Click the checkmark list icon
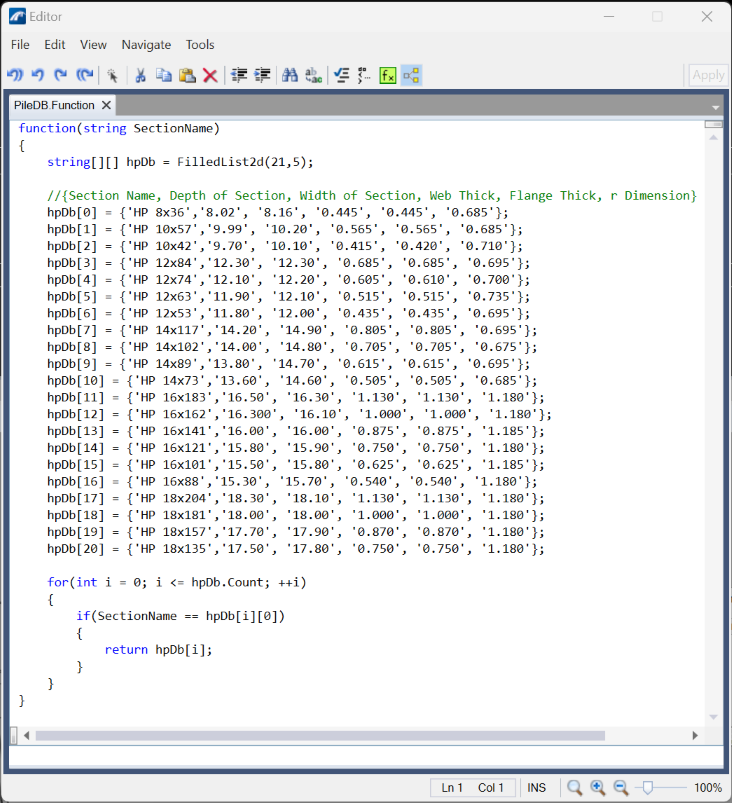 coord(341,76)
